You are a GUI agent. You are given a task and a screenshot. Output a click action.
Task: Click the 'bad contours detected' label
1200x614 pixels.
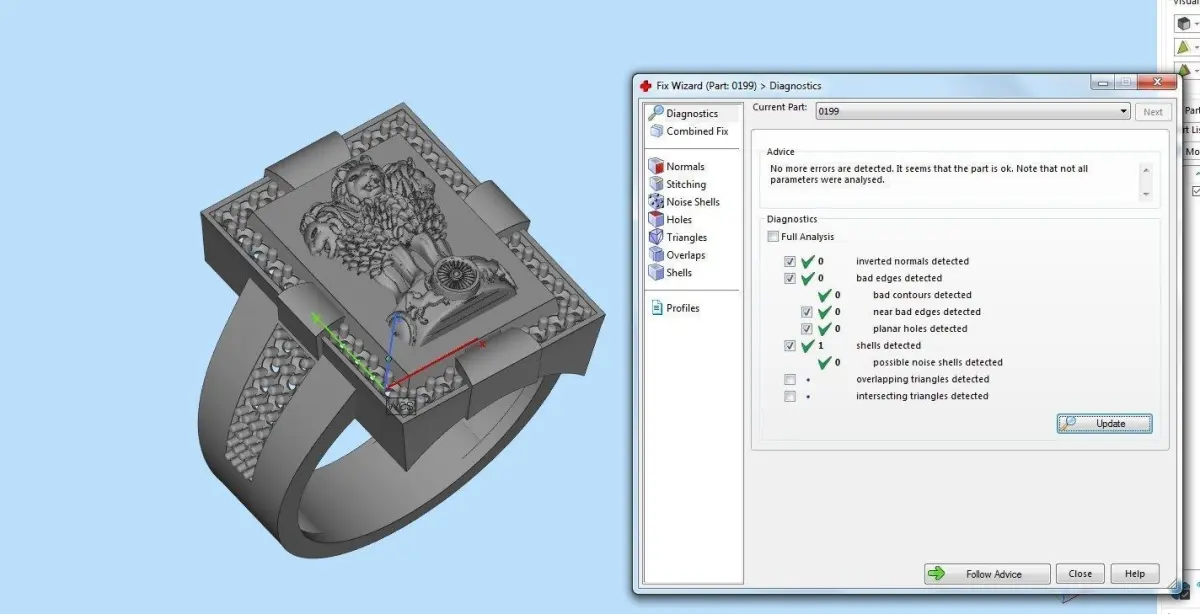922,295
